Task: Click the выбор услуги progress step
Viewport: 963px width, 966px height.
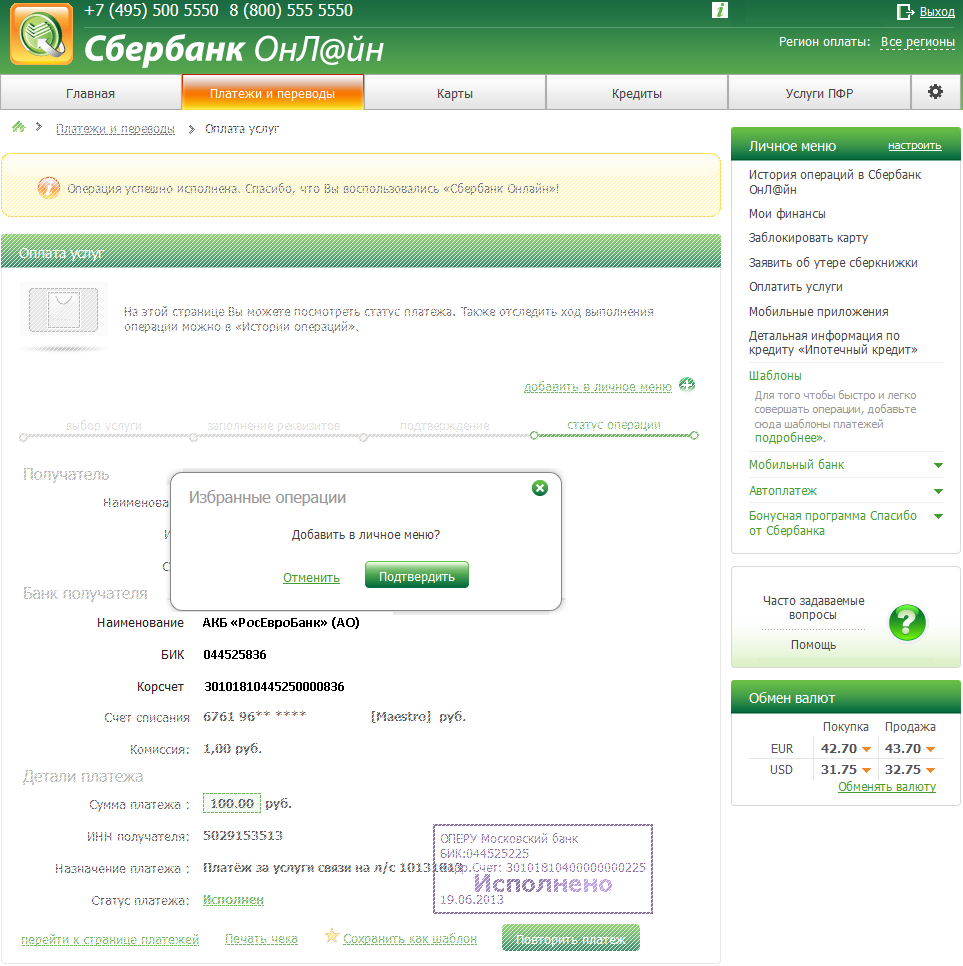Action: coord(104,426)
